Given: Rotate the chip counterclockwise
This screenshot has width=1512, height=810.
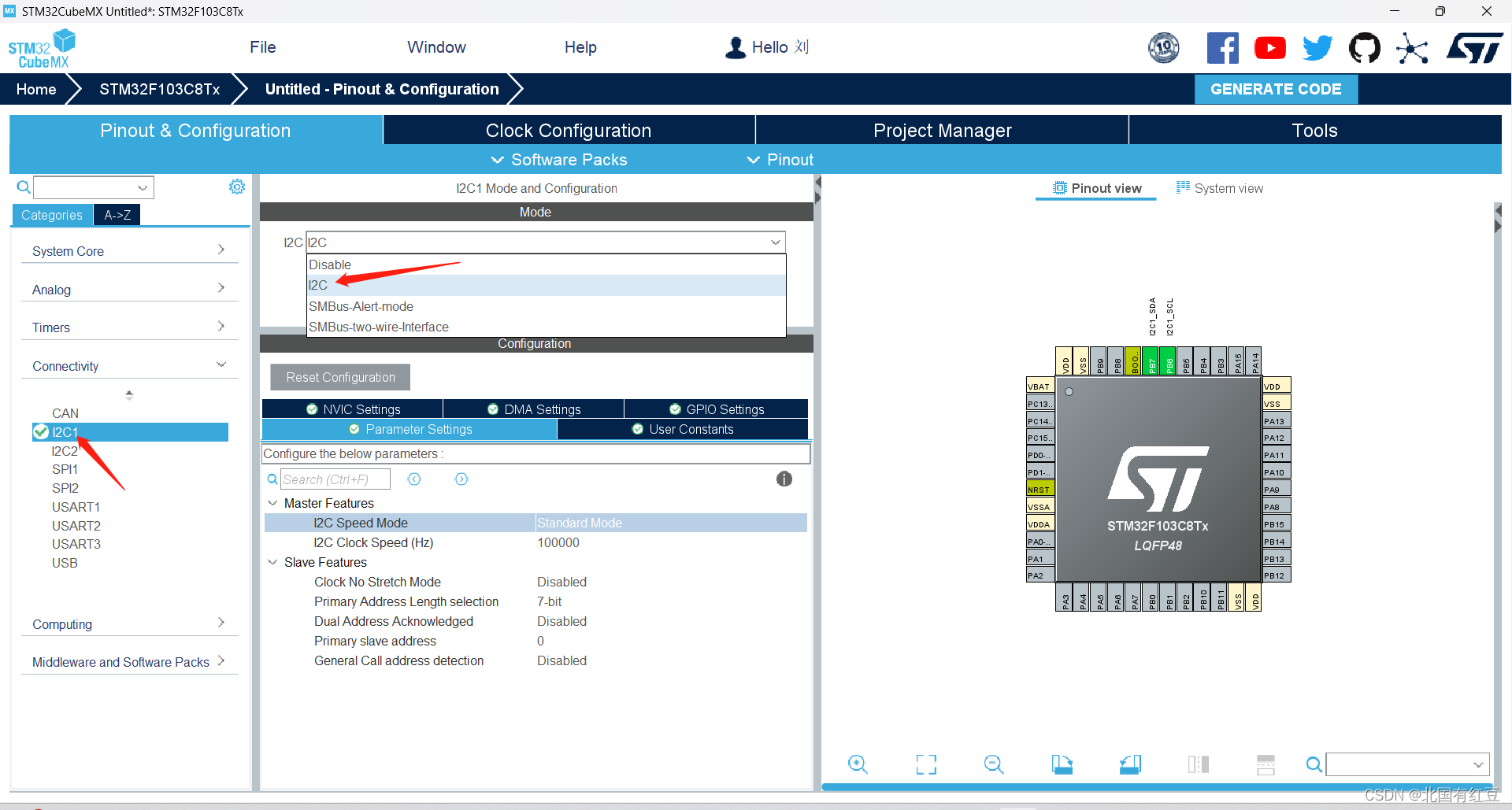Looking at the screenshot, I should coord(1129,764).
